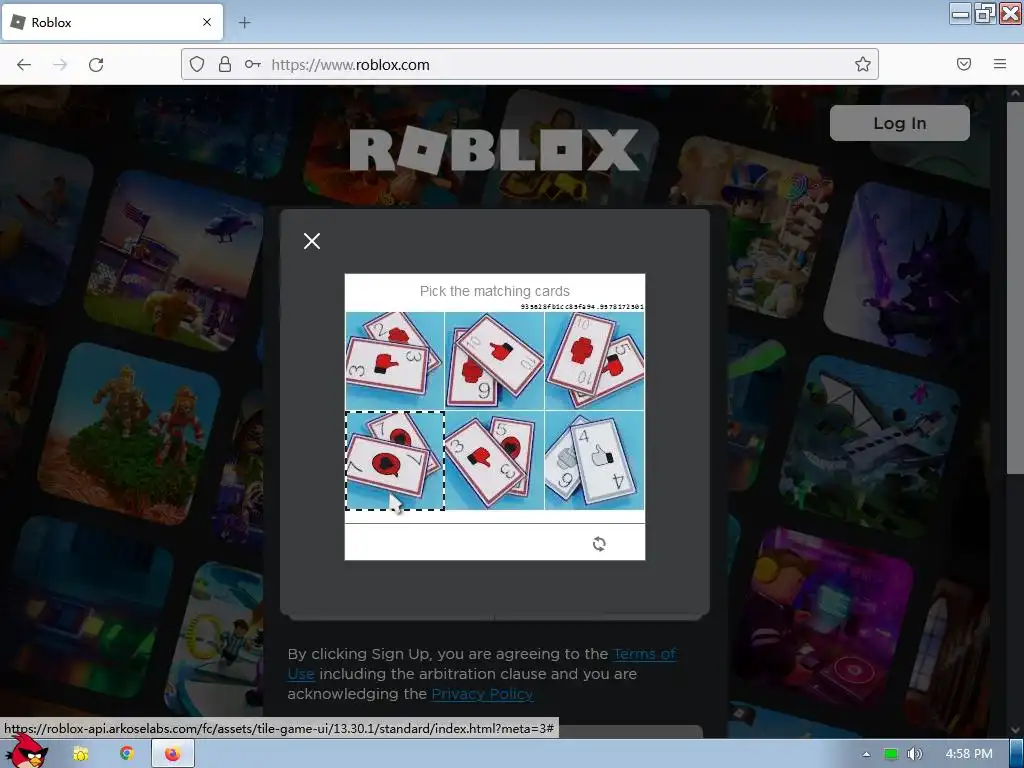Open the Privacy Policy link
This screenshot has width=1024, height=768.
coord(482,694)
